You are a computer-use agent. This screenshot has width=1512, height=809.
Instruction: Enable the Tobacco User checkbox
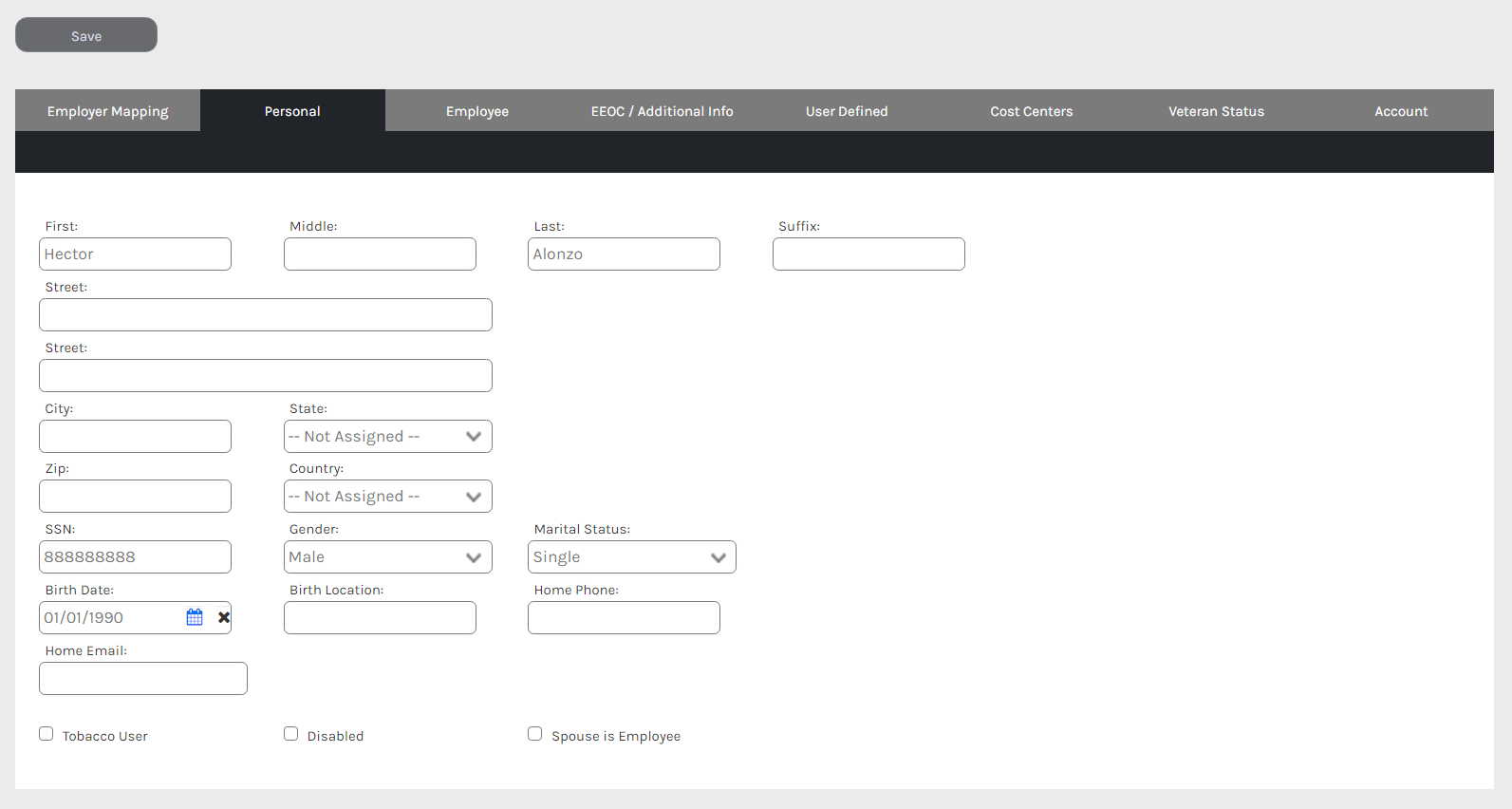[x=46, y=733]
